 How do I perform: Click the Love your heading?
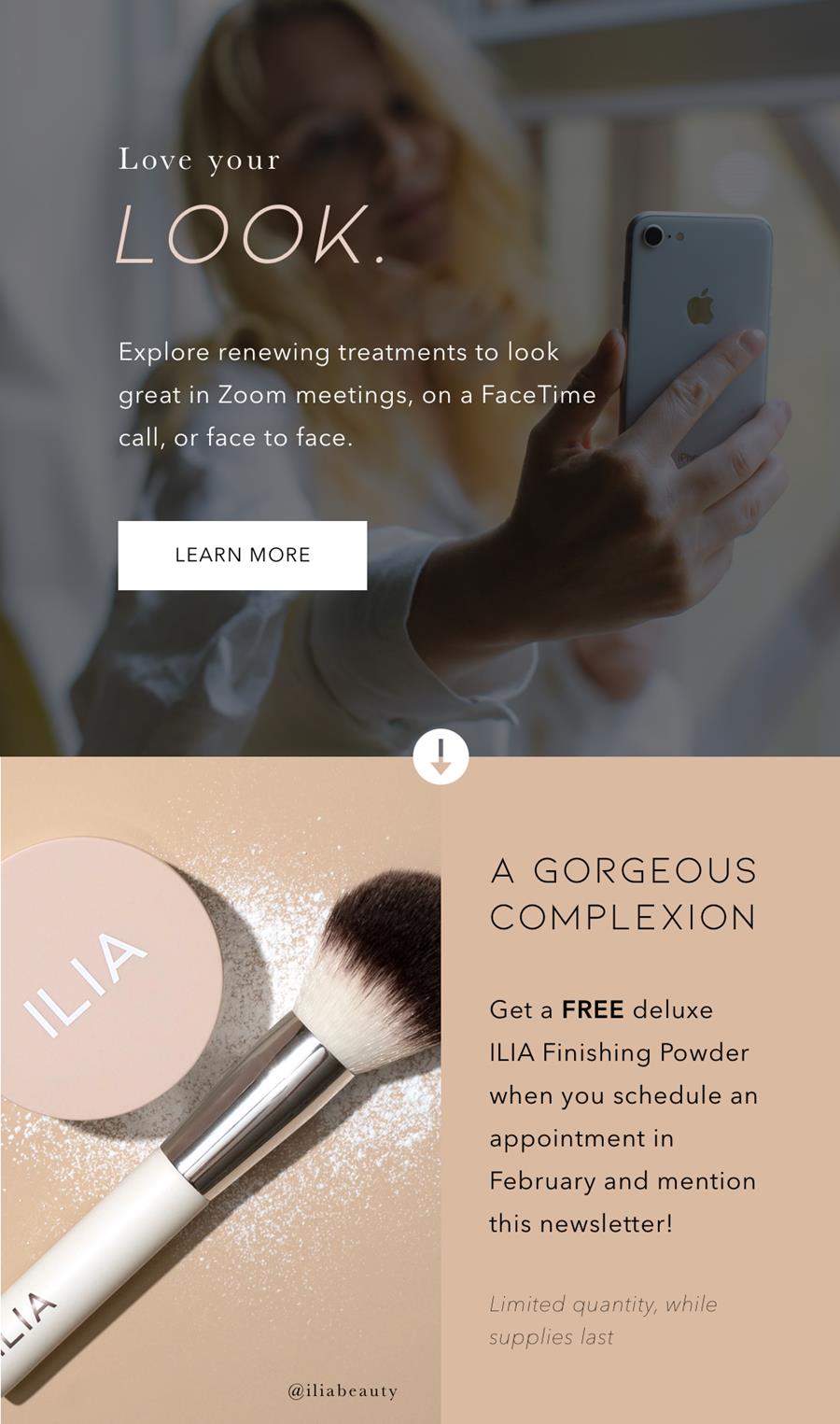point(199,160)
